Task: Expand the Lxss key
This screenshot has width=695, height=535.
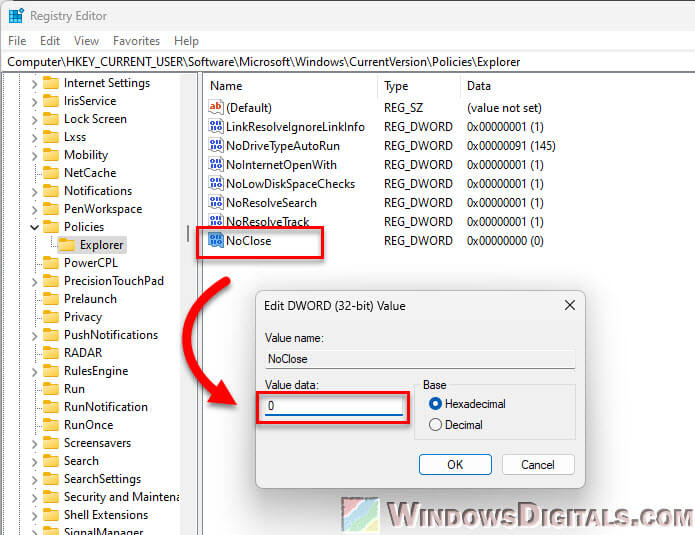Action: tap(35, 137)
